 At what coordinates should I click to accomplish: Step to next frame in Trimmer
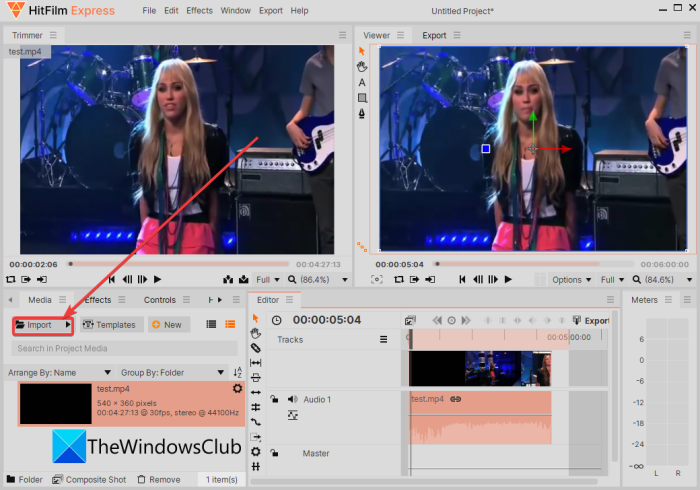click(142, 279)
